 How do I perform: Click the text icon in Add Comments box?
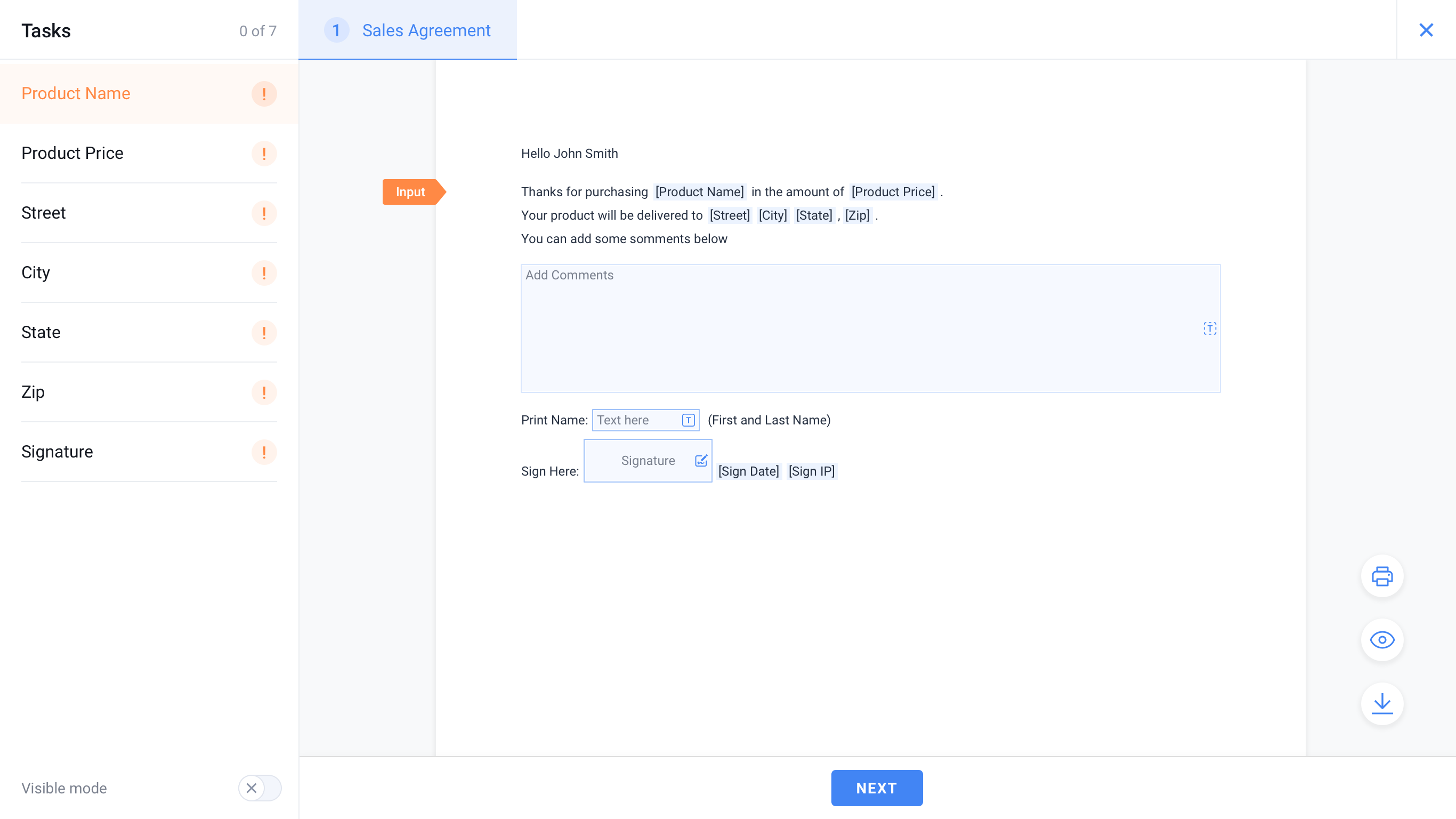coord(1210,328)
